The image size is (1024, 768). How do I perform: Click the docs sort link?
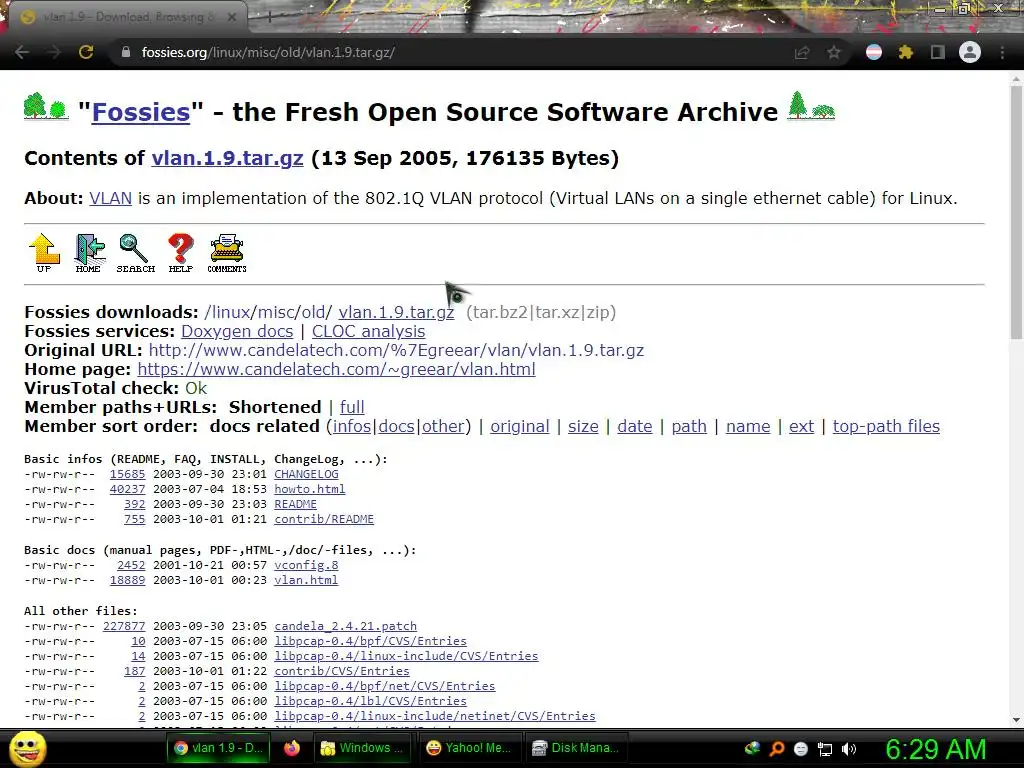pos(396,426)
